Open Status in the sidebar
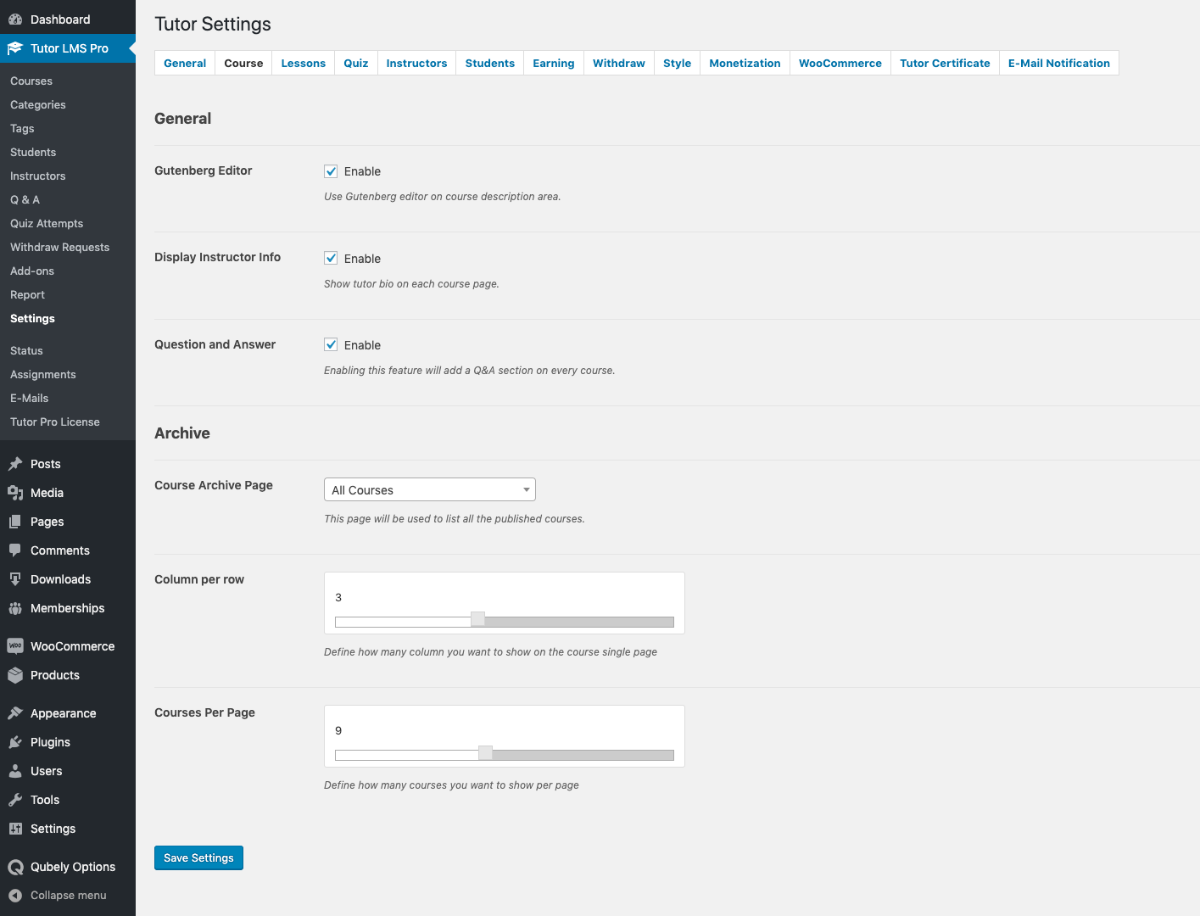 26,351
